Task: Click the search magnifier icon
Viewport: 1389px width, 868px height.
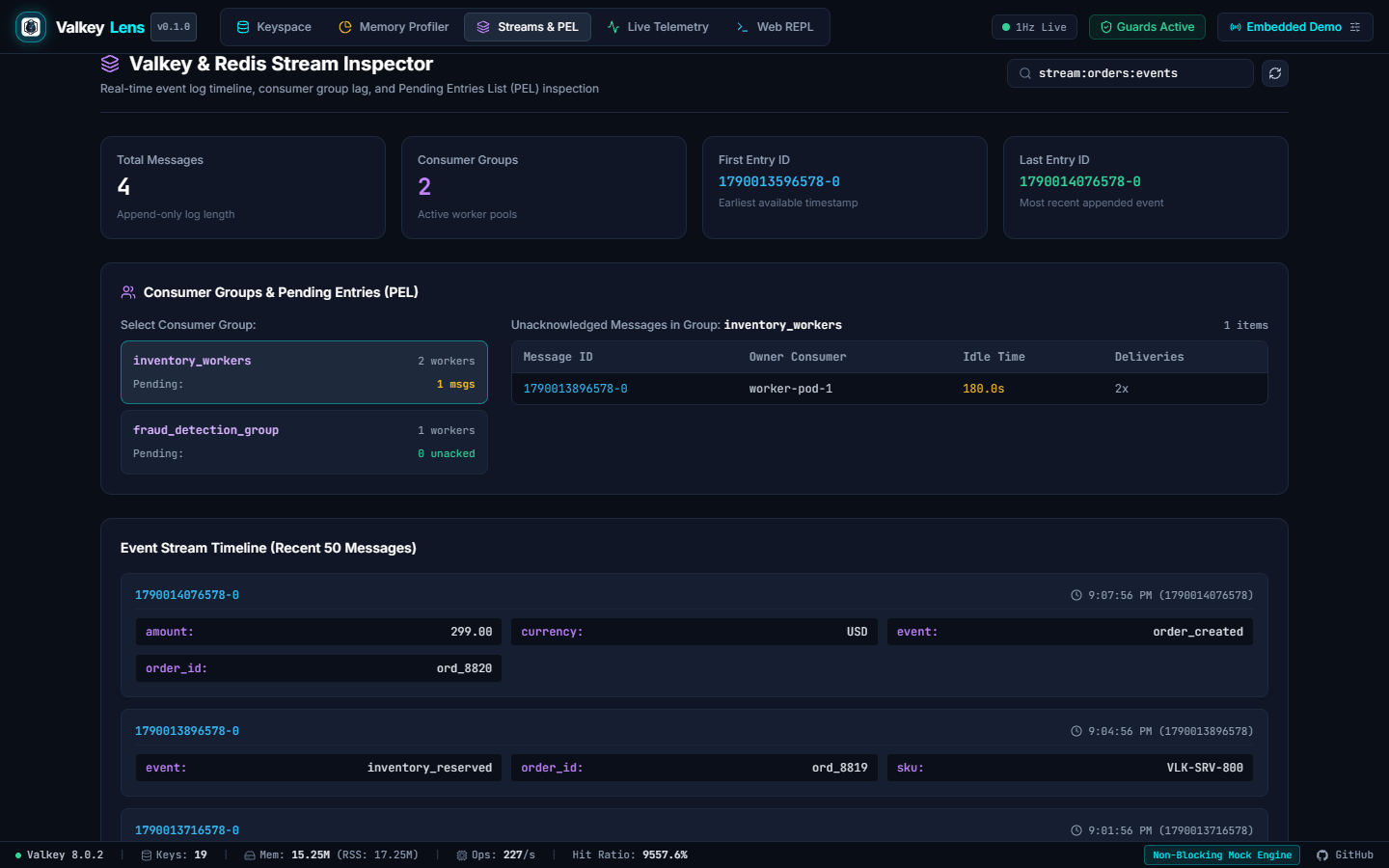Action: coord(1025,73)
